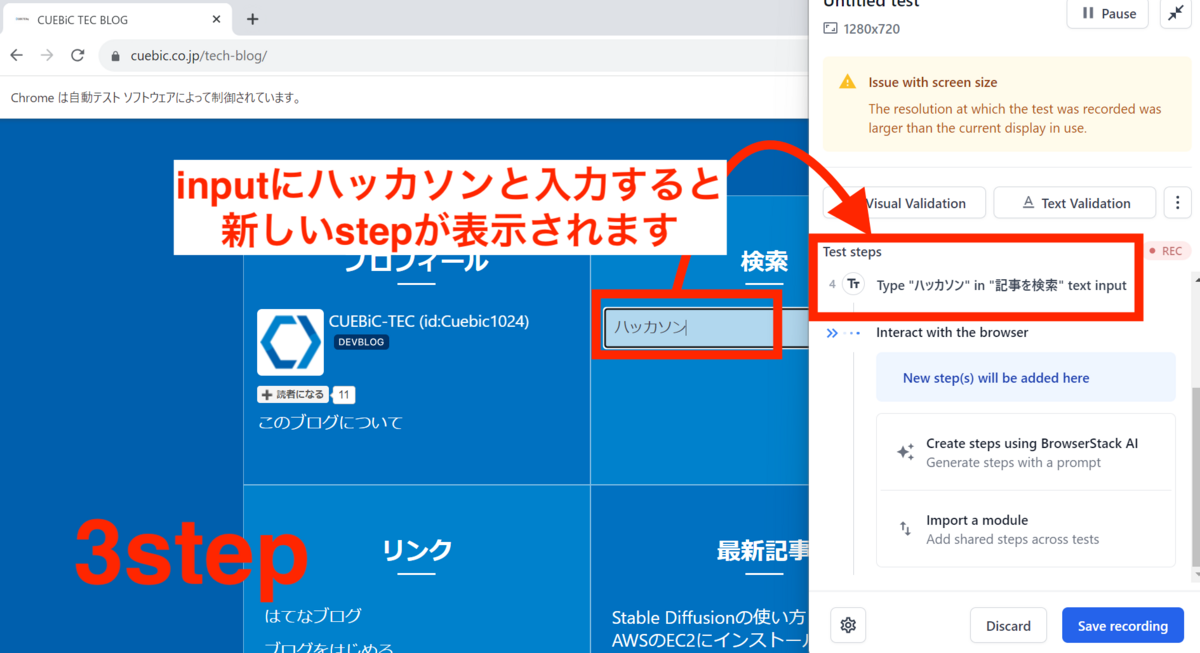Image resolution: width=1200 pixels, height=653 pixels.
Task: Click the search input containing ハッカソン
Action: 706,326
